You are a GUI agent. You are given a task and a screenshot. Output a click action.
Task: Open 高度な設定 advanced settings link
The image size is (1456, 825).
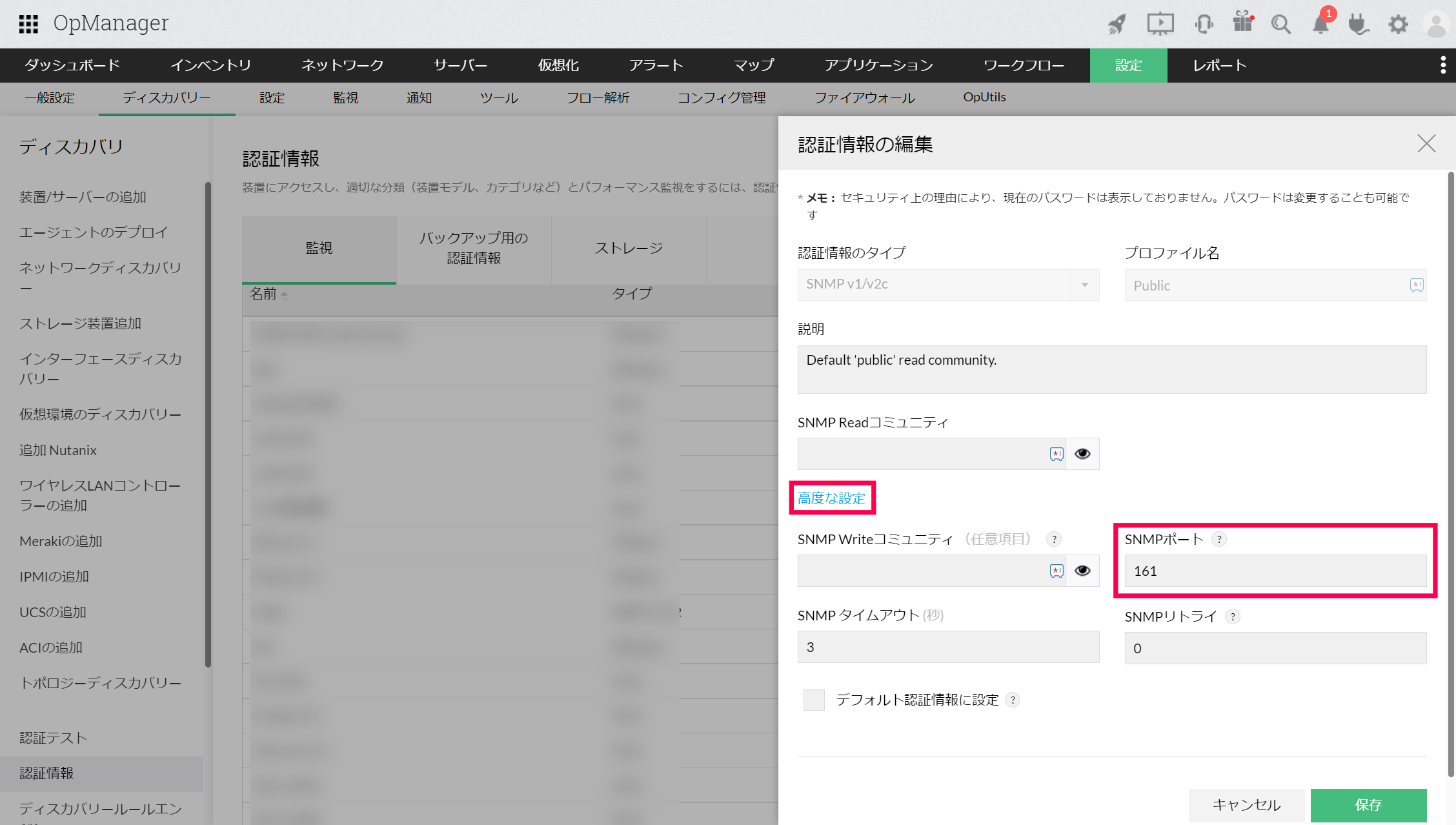(831, 498)
